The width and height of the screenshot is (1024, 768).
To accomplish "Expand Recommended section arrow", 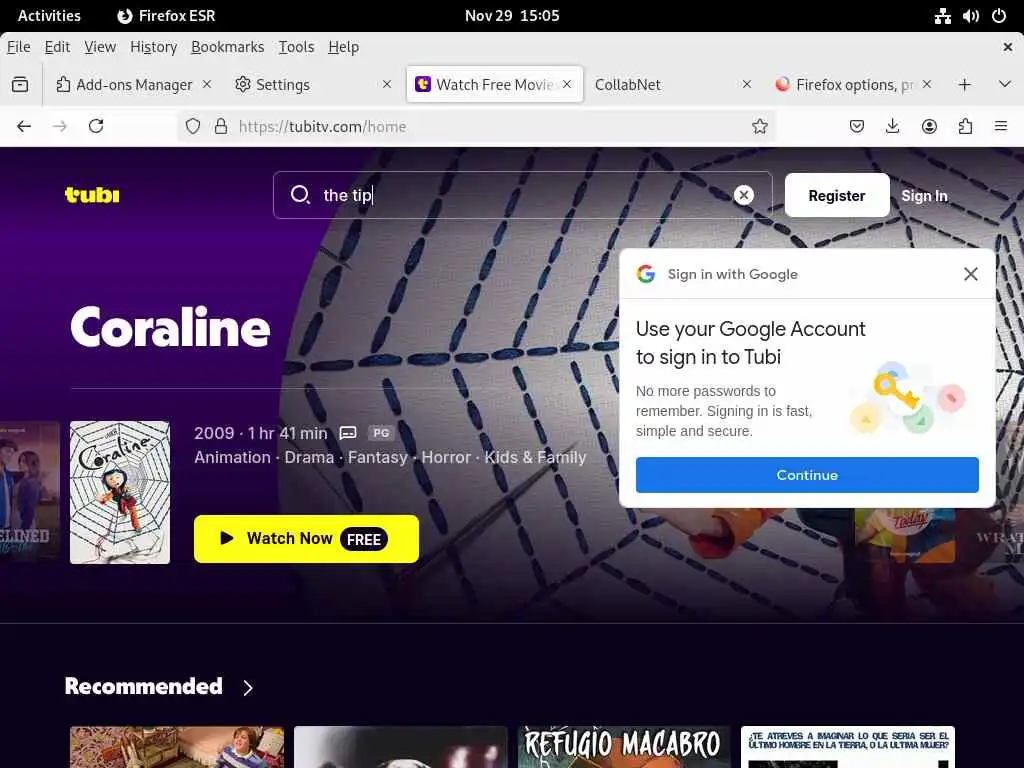I will [248, 688].
